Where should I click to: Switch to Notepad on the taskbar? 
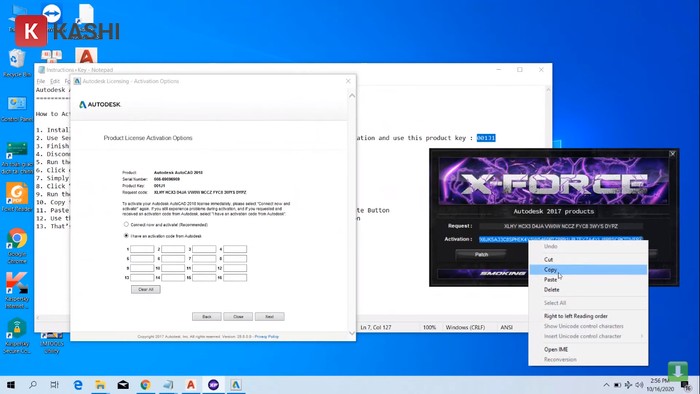[x=168, y=385]
